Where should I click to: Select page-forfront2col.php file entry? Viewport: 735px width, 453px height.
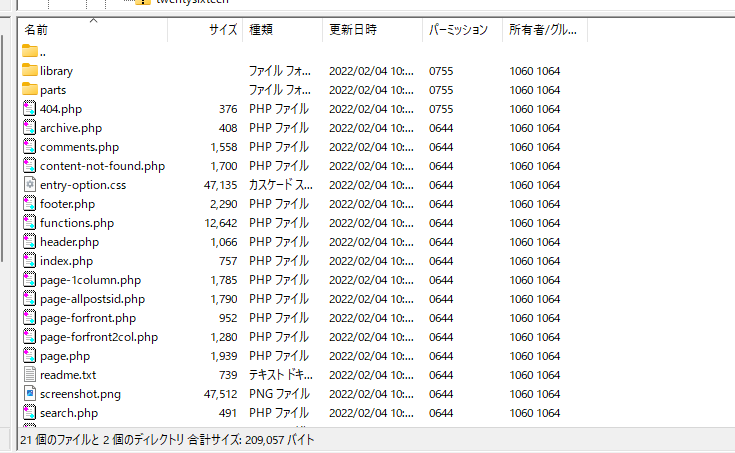pyautogui.click(x=98, y=337)
